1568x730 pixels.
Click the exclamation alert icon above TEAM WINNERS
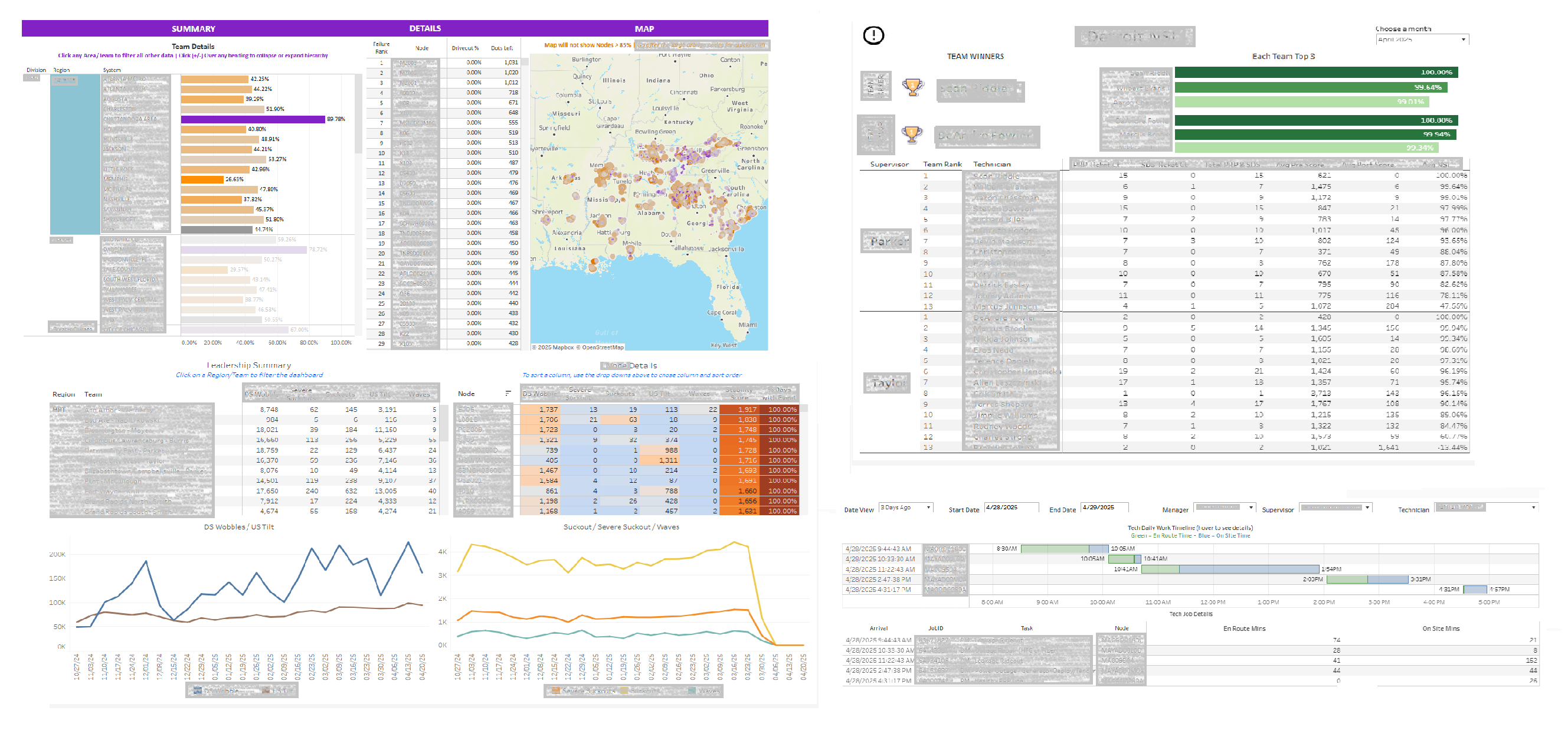(x=873, y=36)
